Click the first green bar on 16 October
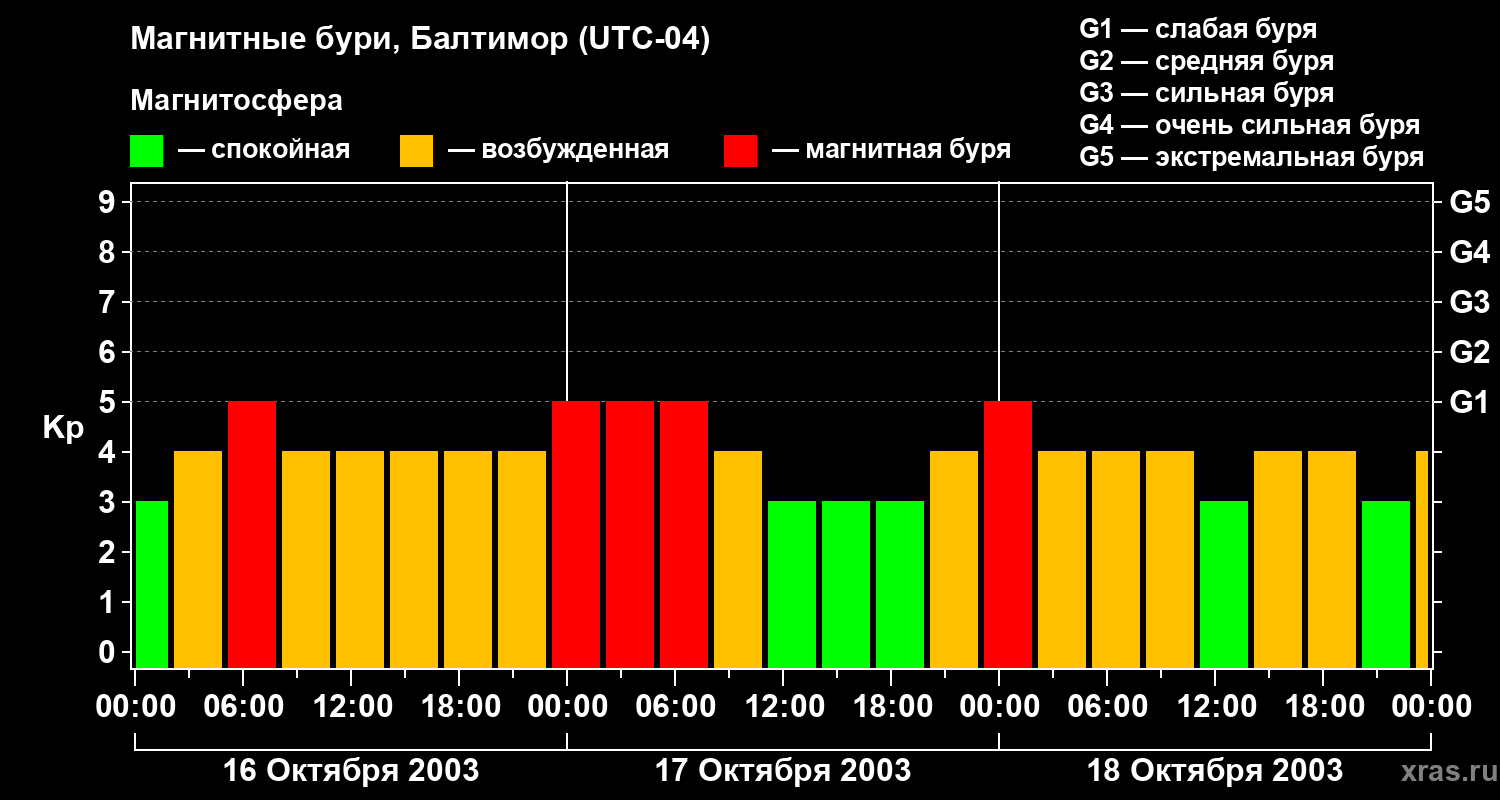This screenshot has height=800, width=1500. [x=152, y=585]
